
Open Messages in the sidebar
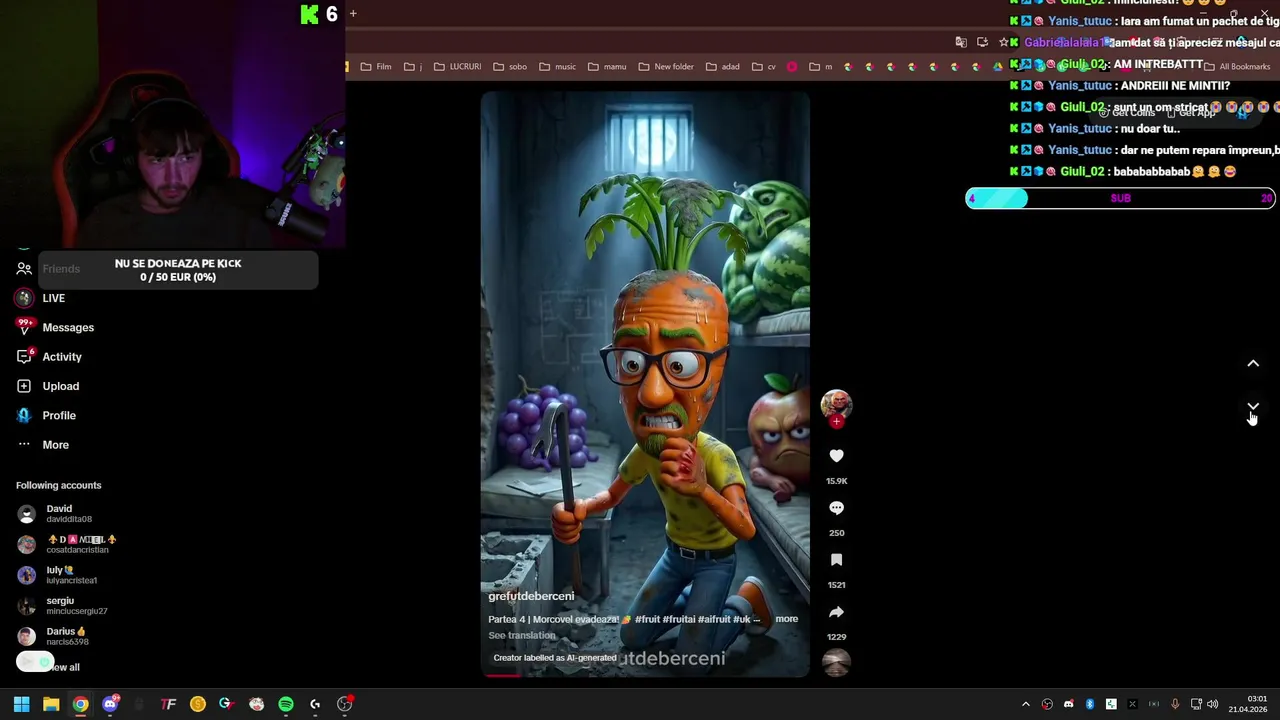(x=68, y=327)
